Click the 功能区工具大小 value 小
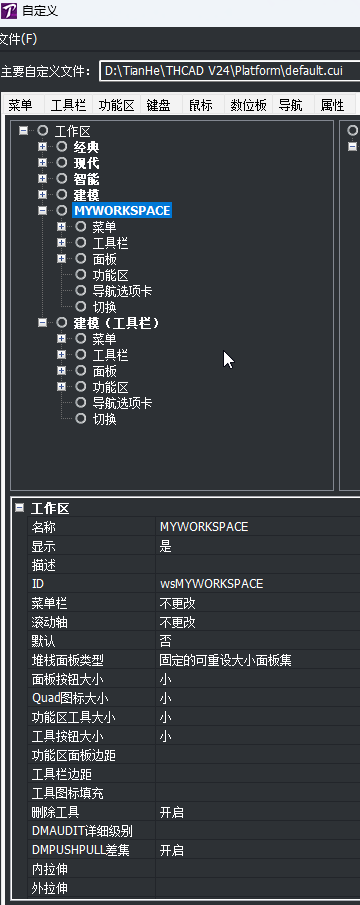This screenshot has width=360, height=905. point(166,717)
